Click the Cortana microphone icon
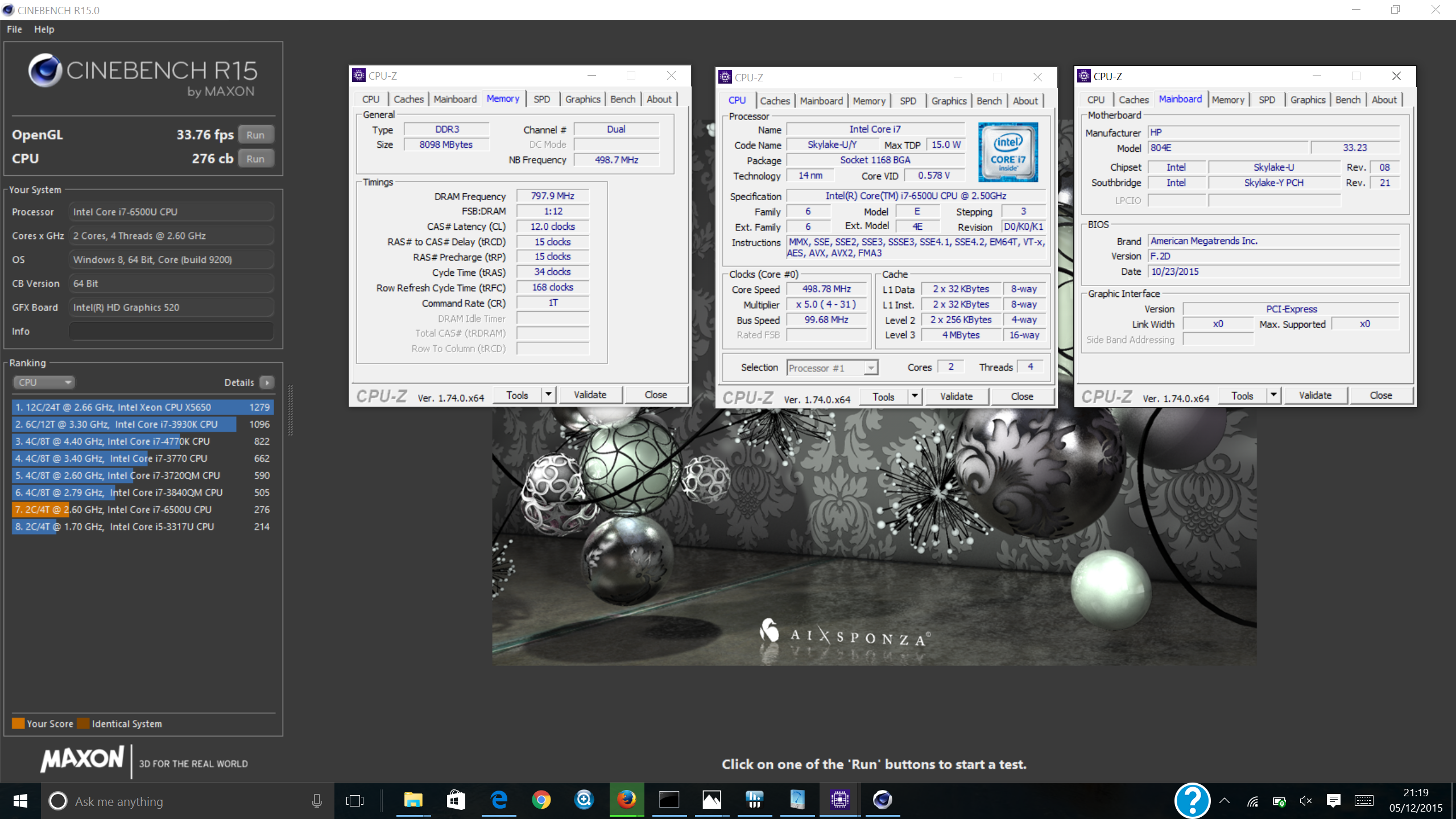 [317, 801]
